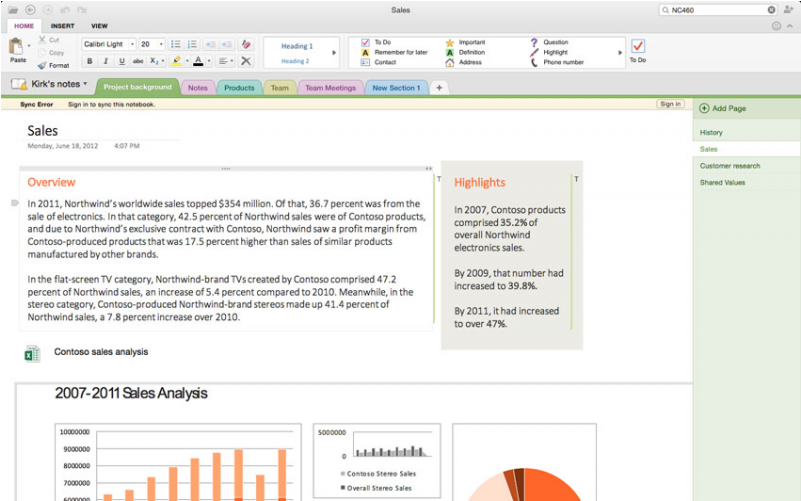Click the delete X icon in ribbon
The width and height of the screenshot is (801, 501).
coord(246,61)
